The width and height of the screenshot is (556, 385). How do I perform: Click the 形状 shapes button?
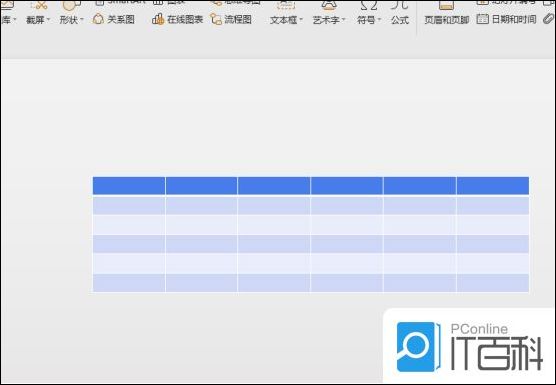(68, 19)
